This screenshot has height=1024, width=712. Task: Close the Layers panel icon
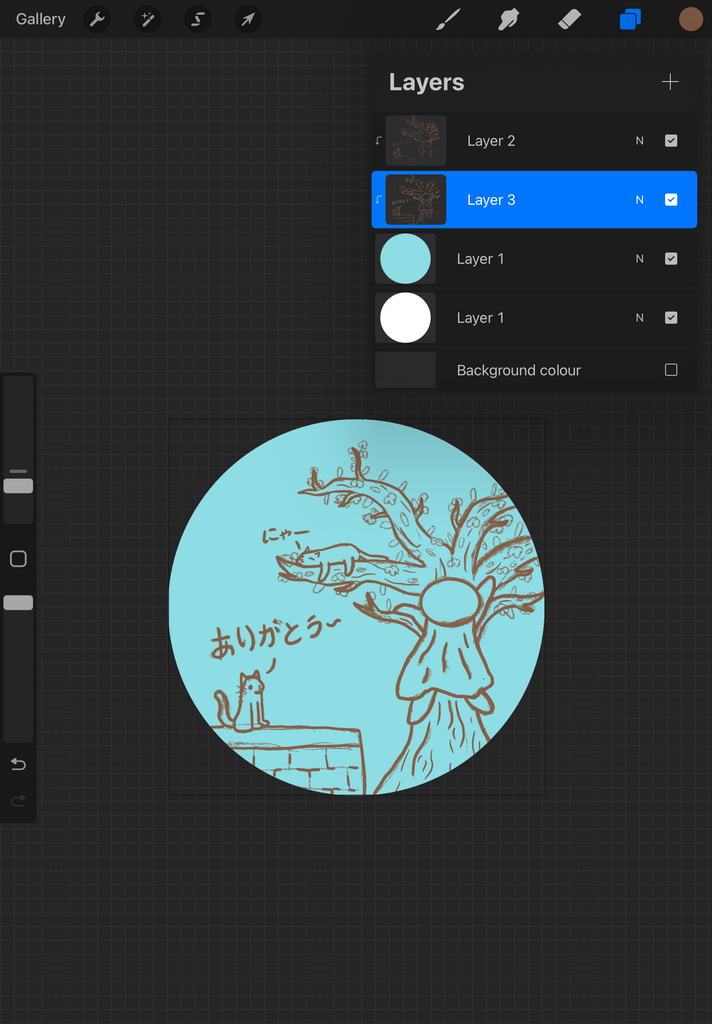coord(630,19)
